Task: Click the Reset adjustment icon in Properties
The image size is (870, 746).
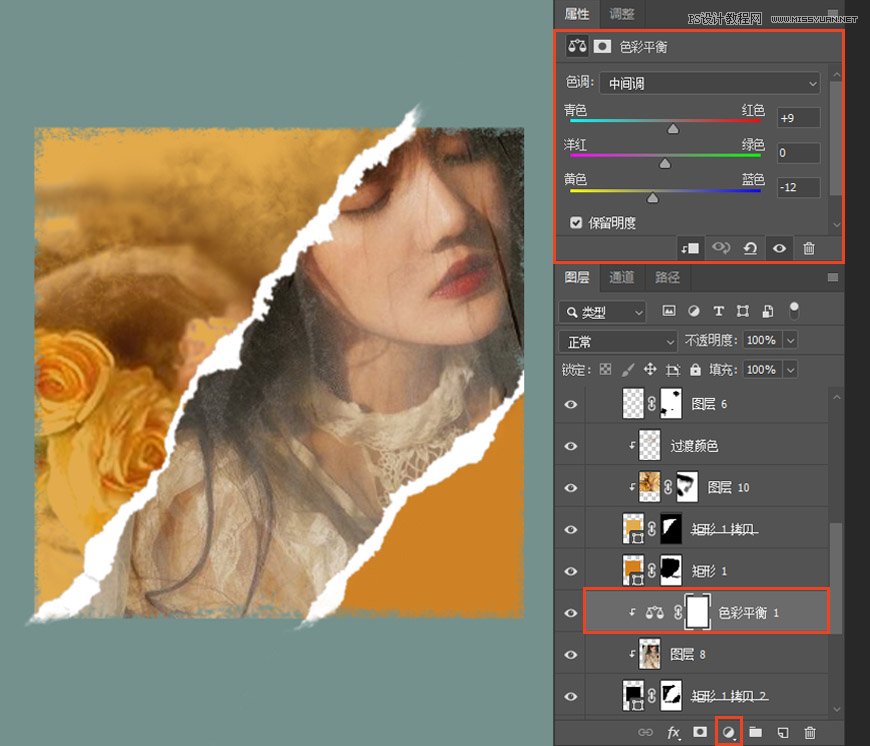Action: click(750, 249)
